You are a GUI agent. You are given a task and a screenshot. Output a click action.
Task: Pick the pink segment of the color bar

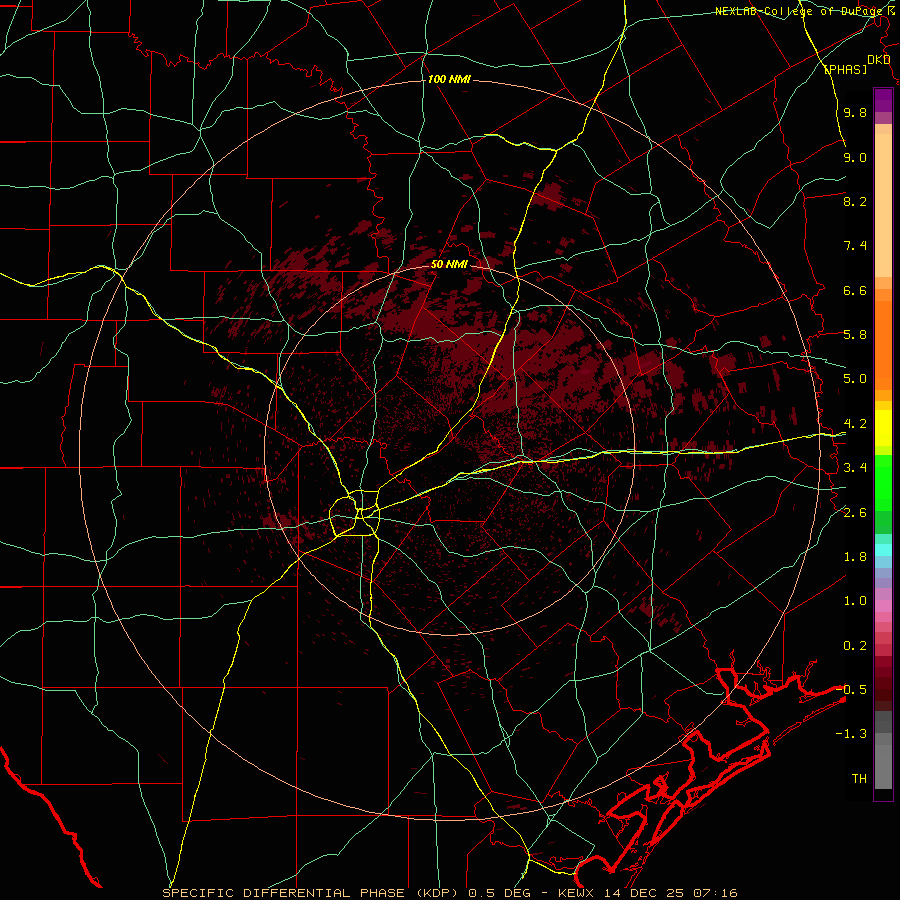[883, 606]
